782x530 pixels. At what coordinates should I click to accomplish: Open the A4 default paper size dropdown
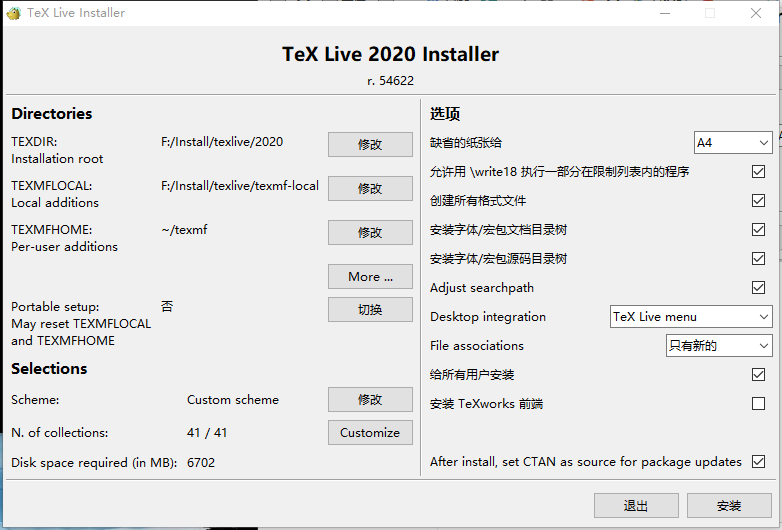pyautogui.click(x=733, y=143)
